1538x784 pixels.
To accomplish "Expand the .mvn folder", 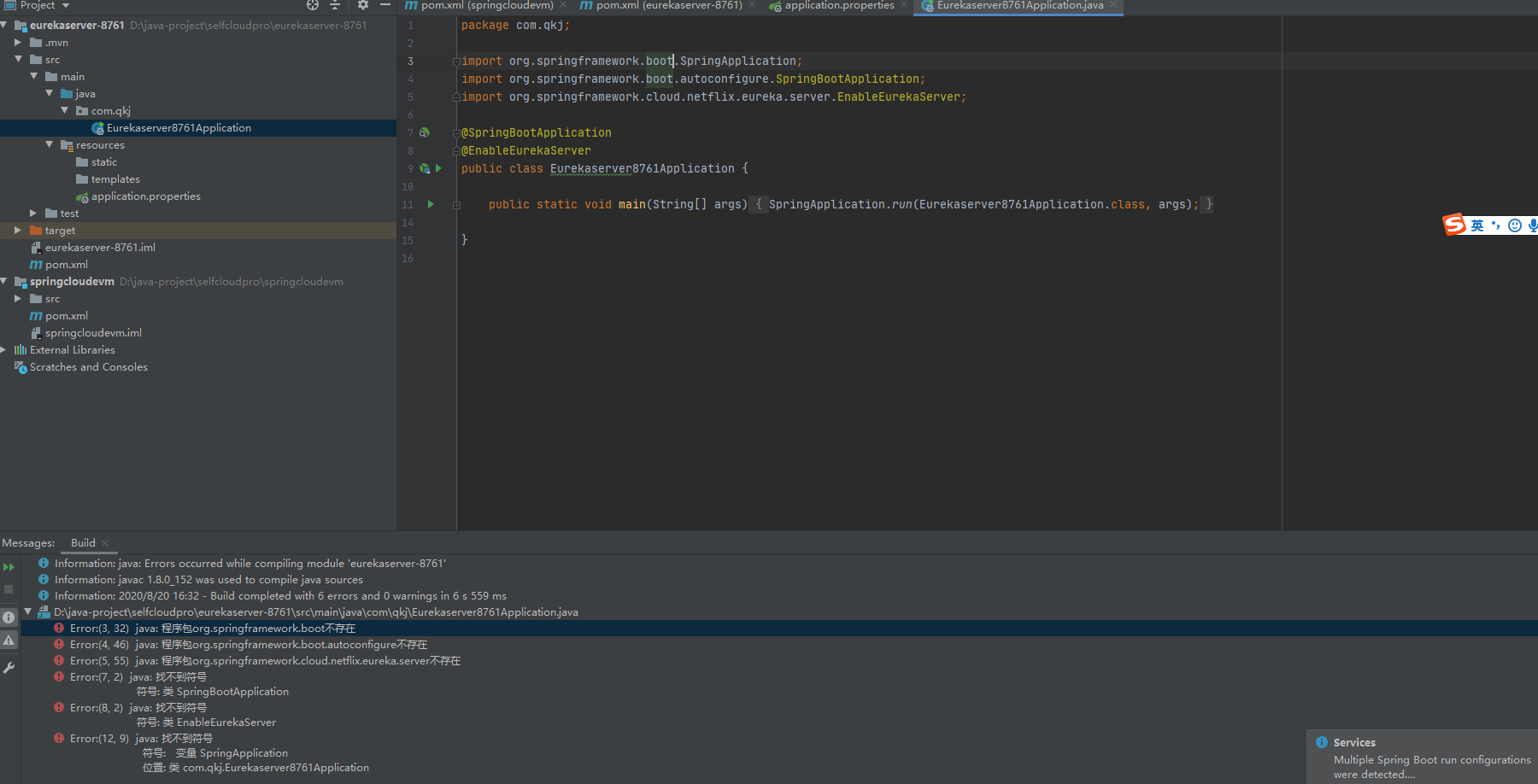I will (18, 42).
